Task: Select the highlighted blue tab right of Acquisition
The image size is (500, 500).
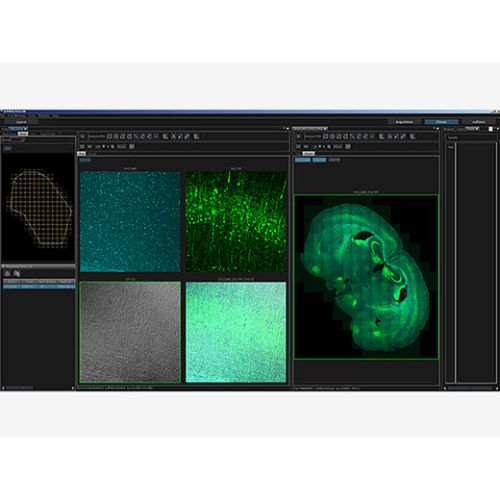Action: [441, 122]
